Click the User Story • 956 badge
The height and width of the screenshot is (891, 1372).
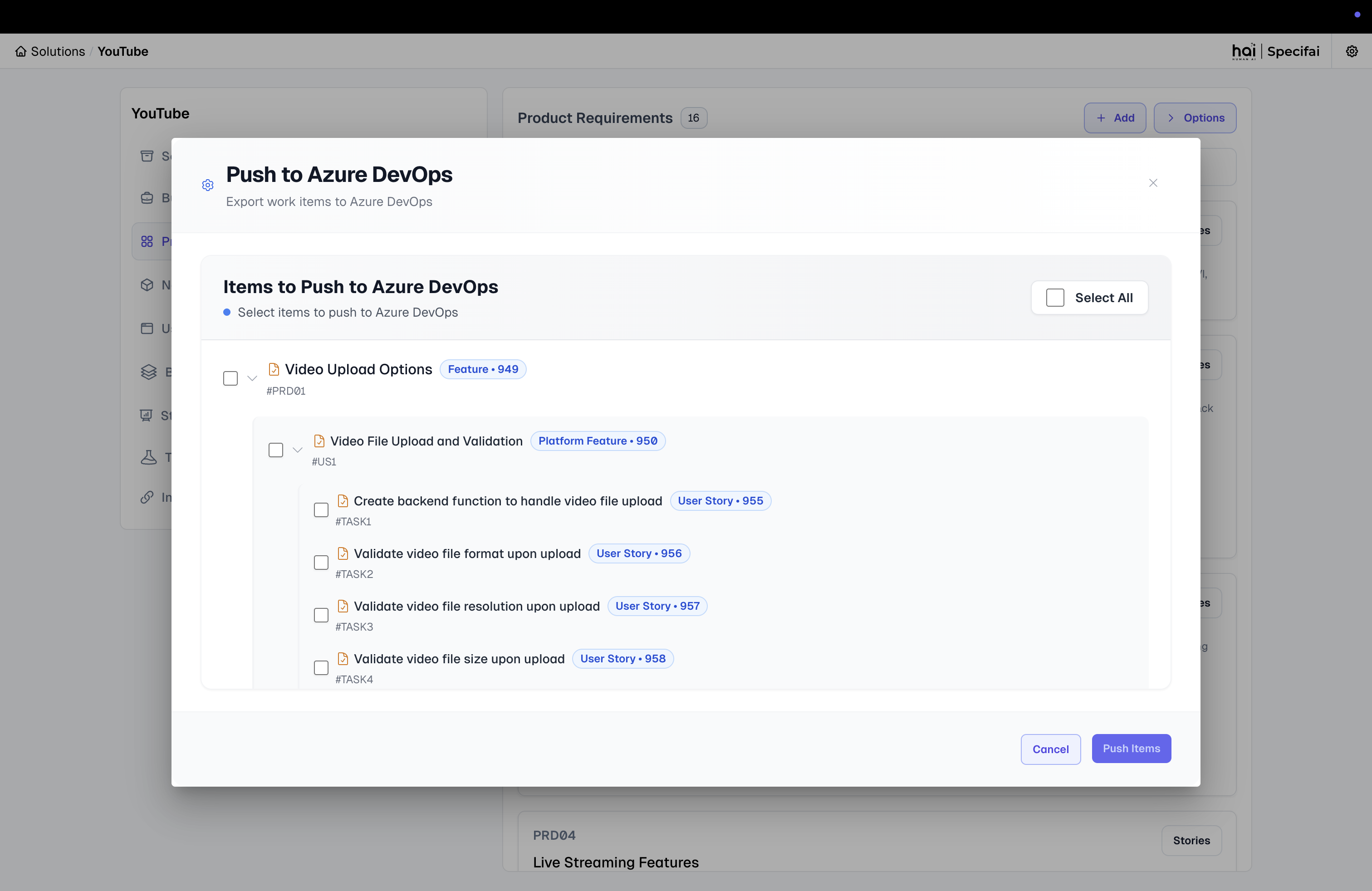tap(639, 553)
